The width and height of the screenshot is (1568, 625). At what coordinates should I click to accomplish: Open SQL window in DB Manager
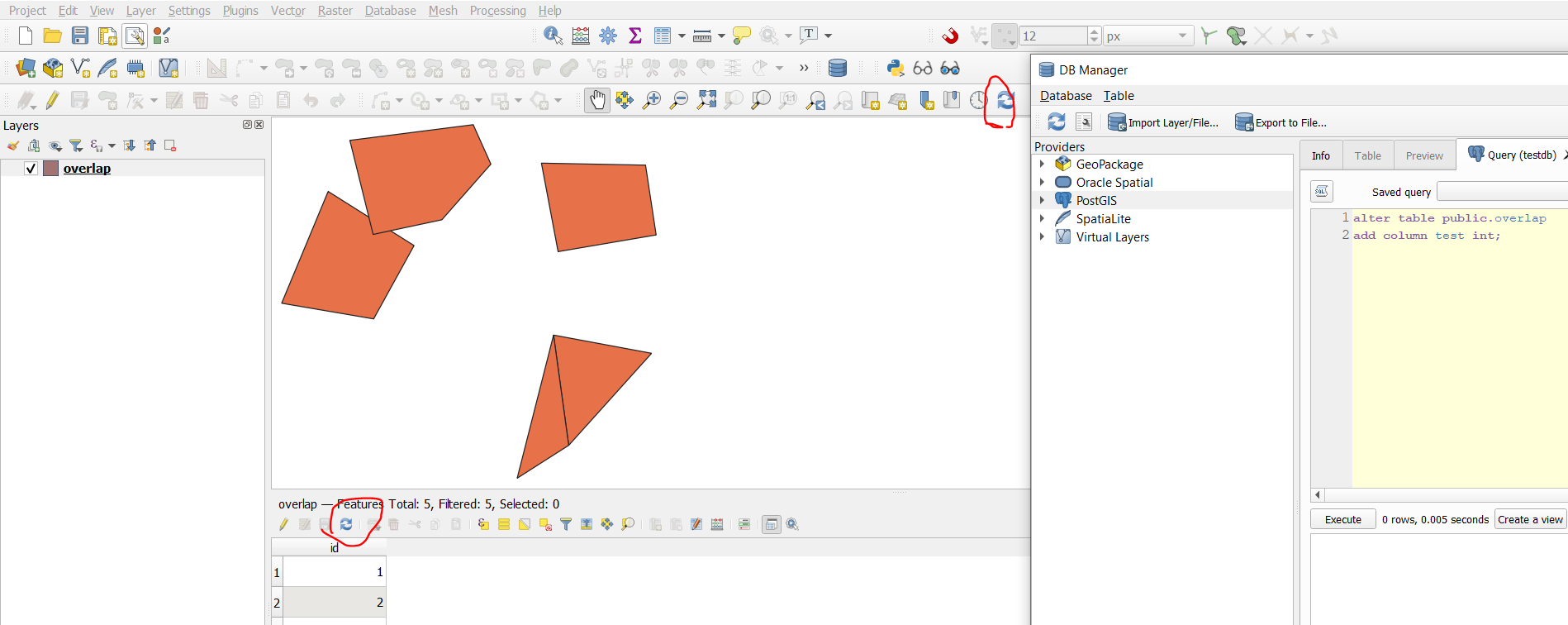[1085, 122]
